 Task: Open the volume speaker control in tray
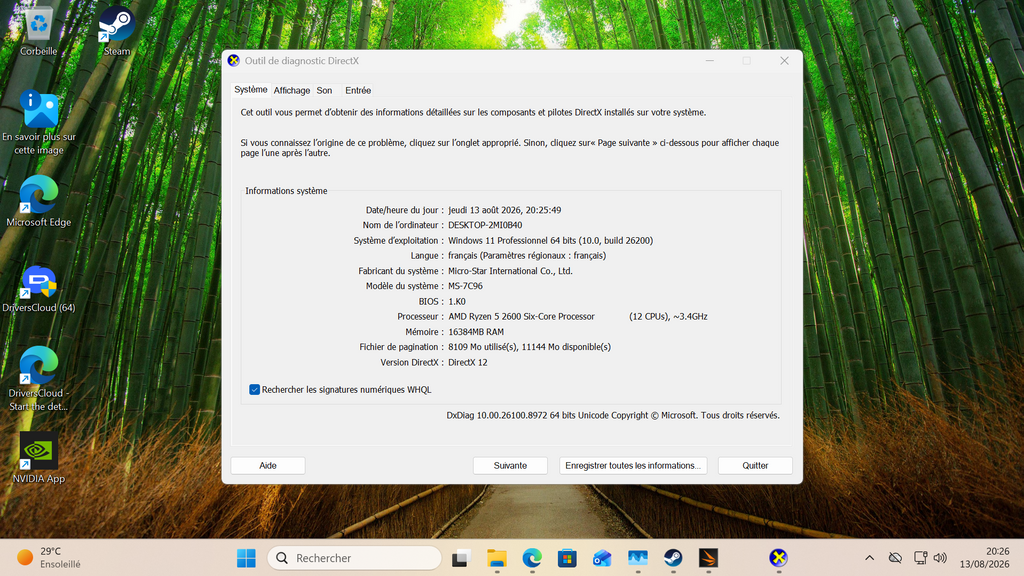tap(940, 558)
